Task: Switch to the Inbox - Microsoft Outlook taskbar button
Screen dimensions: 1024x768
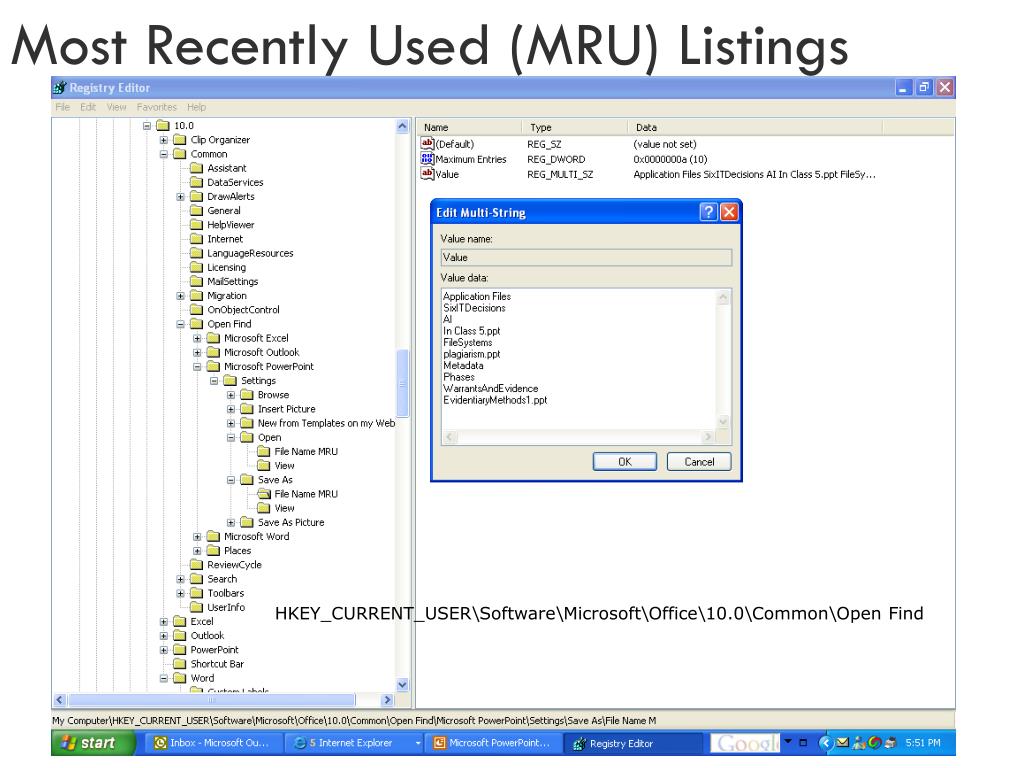Action: [x=213, y=743]
